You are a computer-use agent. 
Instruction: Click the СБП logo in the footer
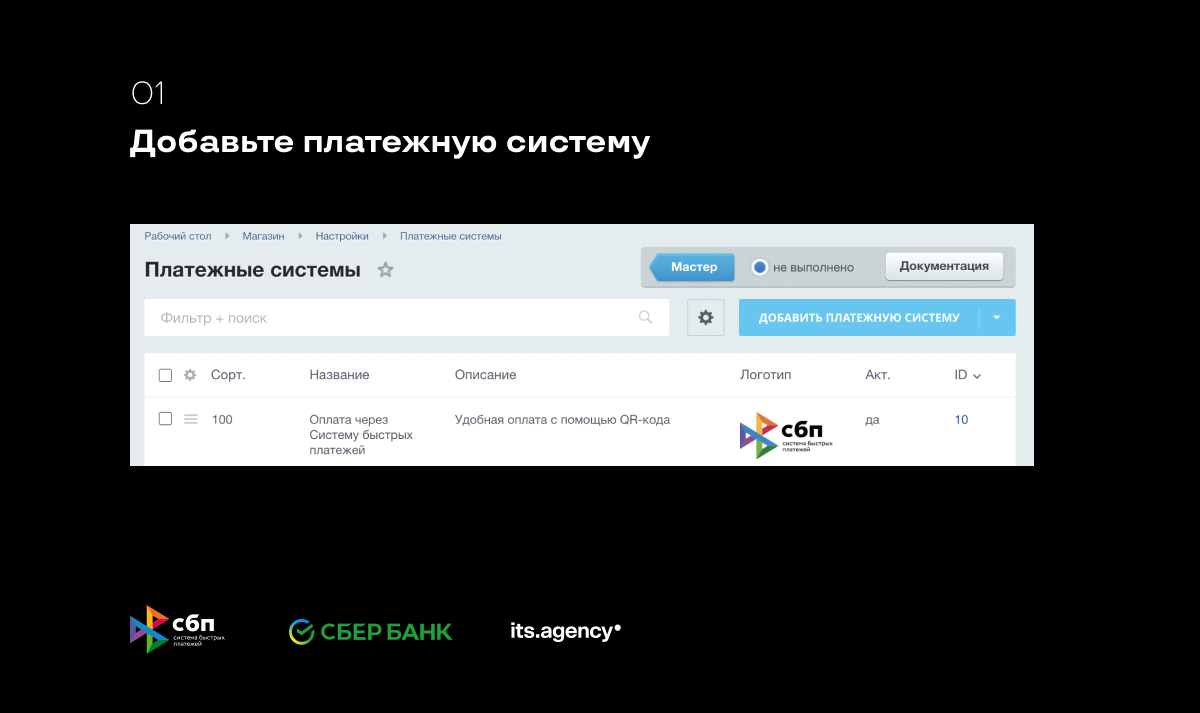[177, 630]
